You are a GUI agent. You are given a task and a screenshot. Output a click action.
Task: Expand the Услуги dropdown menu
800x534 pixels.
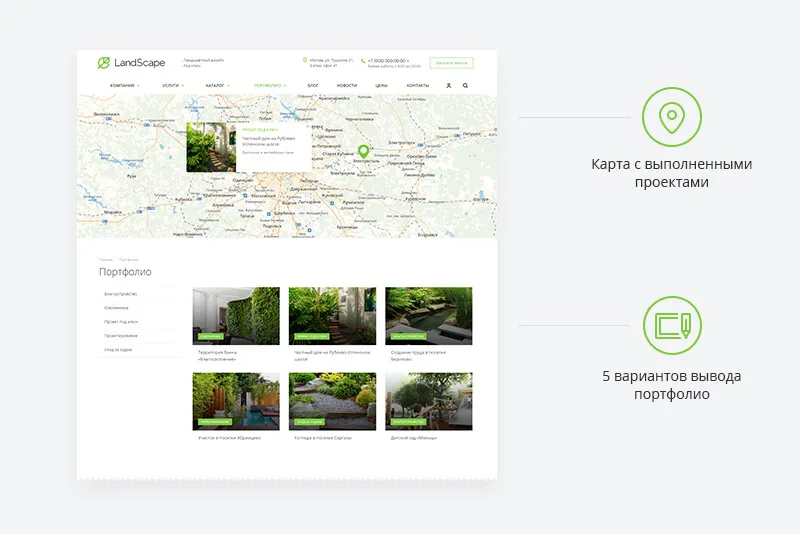coord(171,86)
